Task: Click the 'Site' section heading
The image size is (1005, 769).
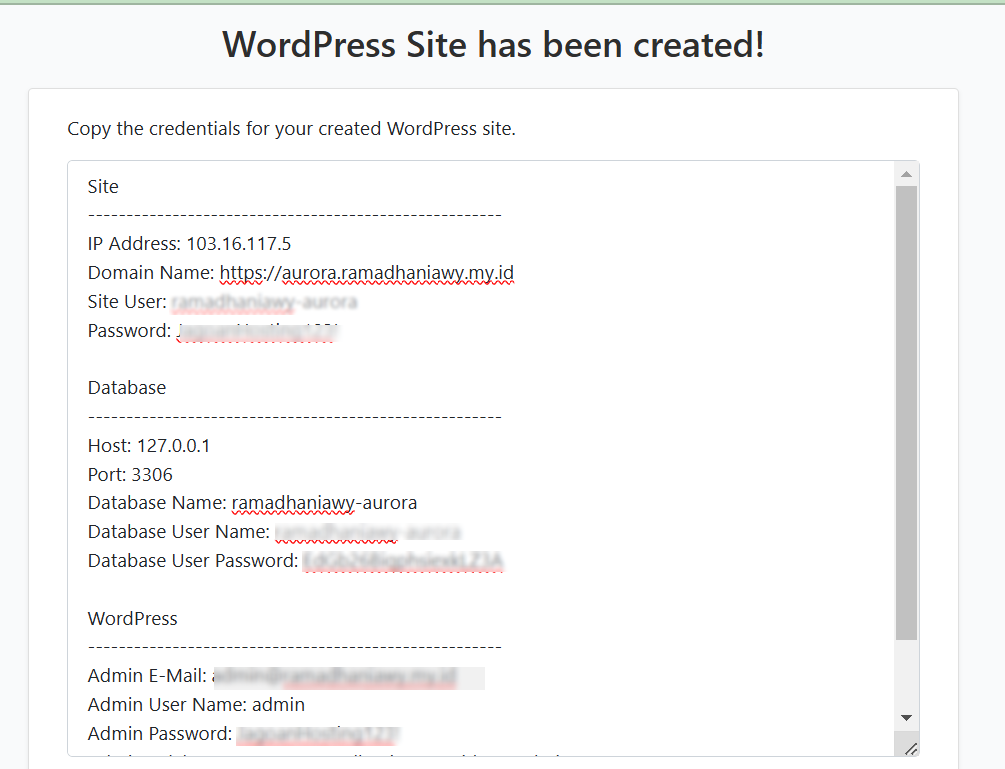Action: [x=103, y=186]
